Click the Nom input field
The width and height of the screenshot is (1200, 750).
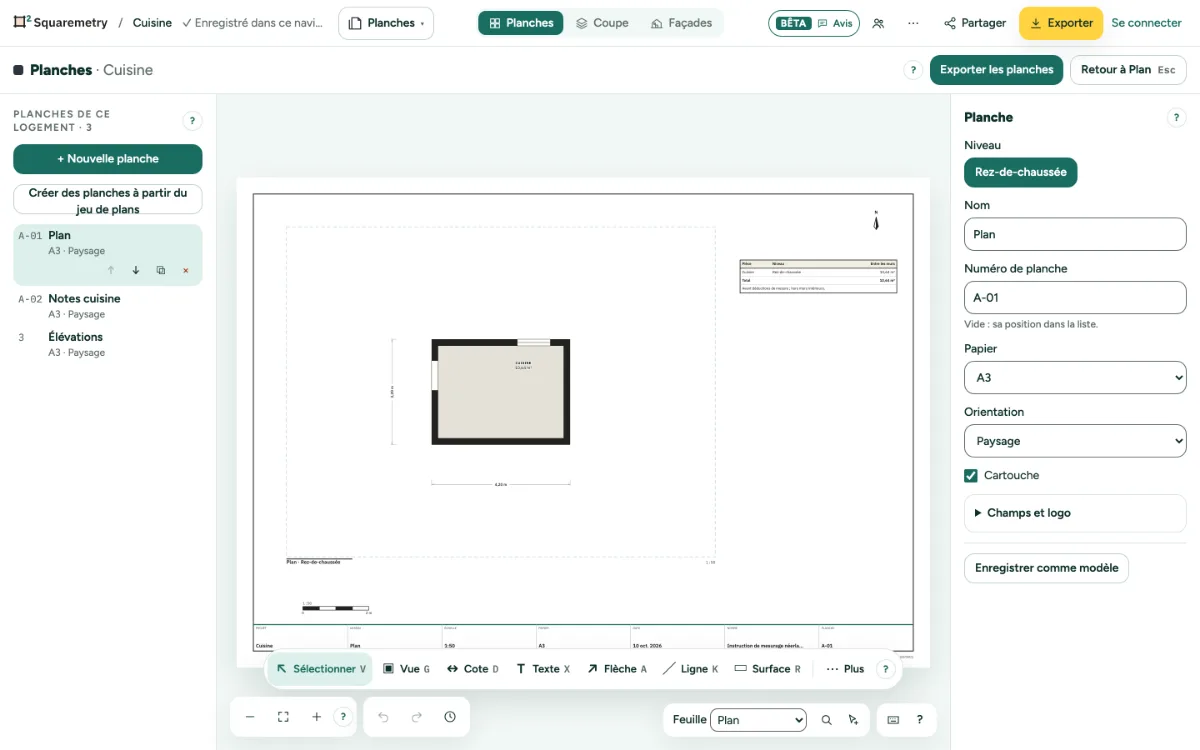click(1075, 234)
